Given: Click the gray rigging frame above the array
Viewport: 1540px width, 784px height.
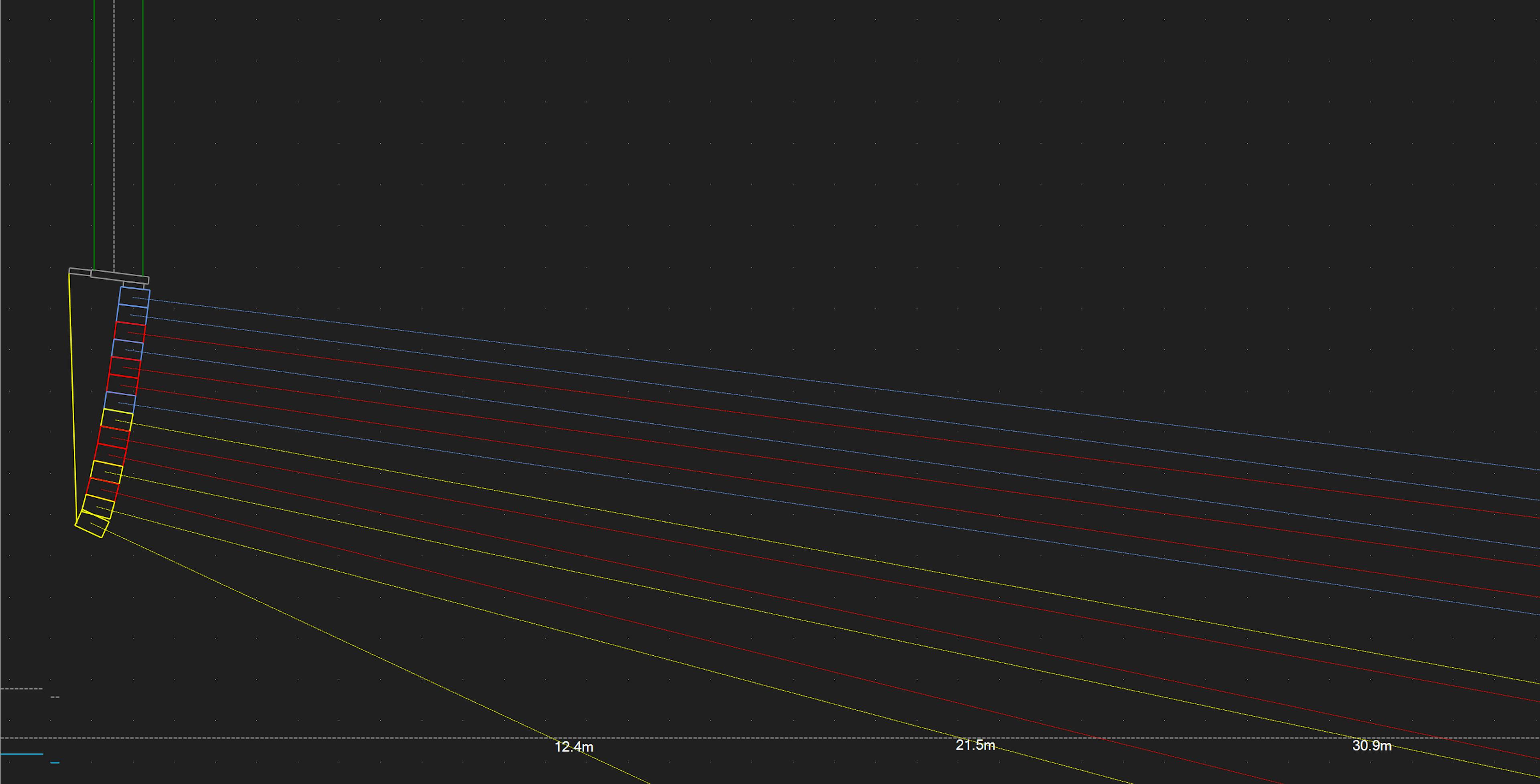Looking at the screenshot, I should tap(120, 277).
